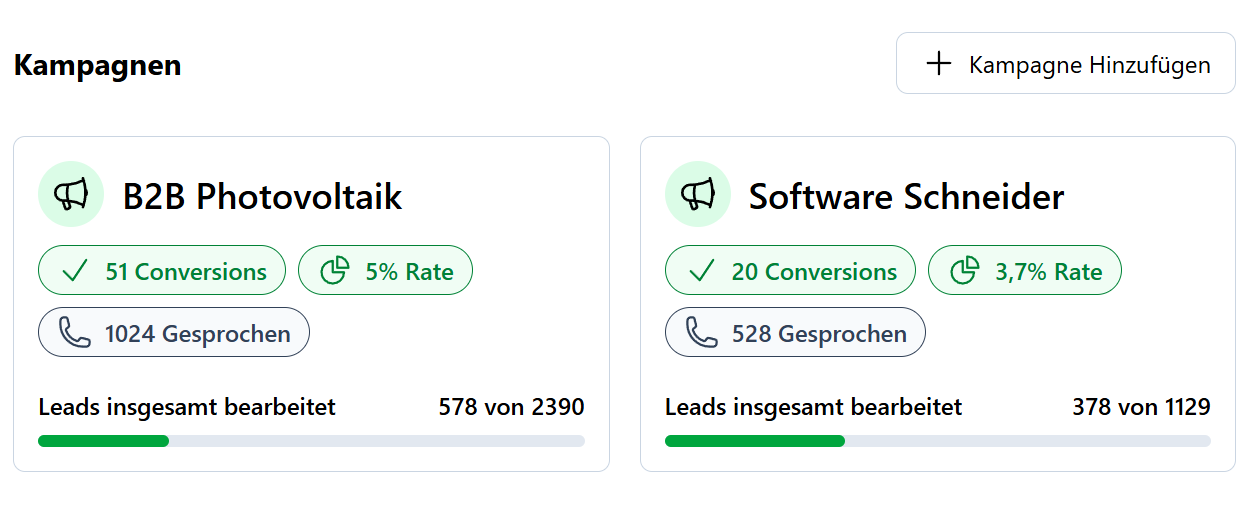Select the 3,7% Rate badge
1250x508 pixels.
[x=1025, y=271]
